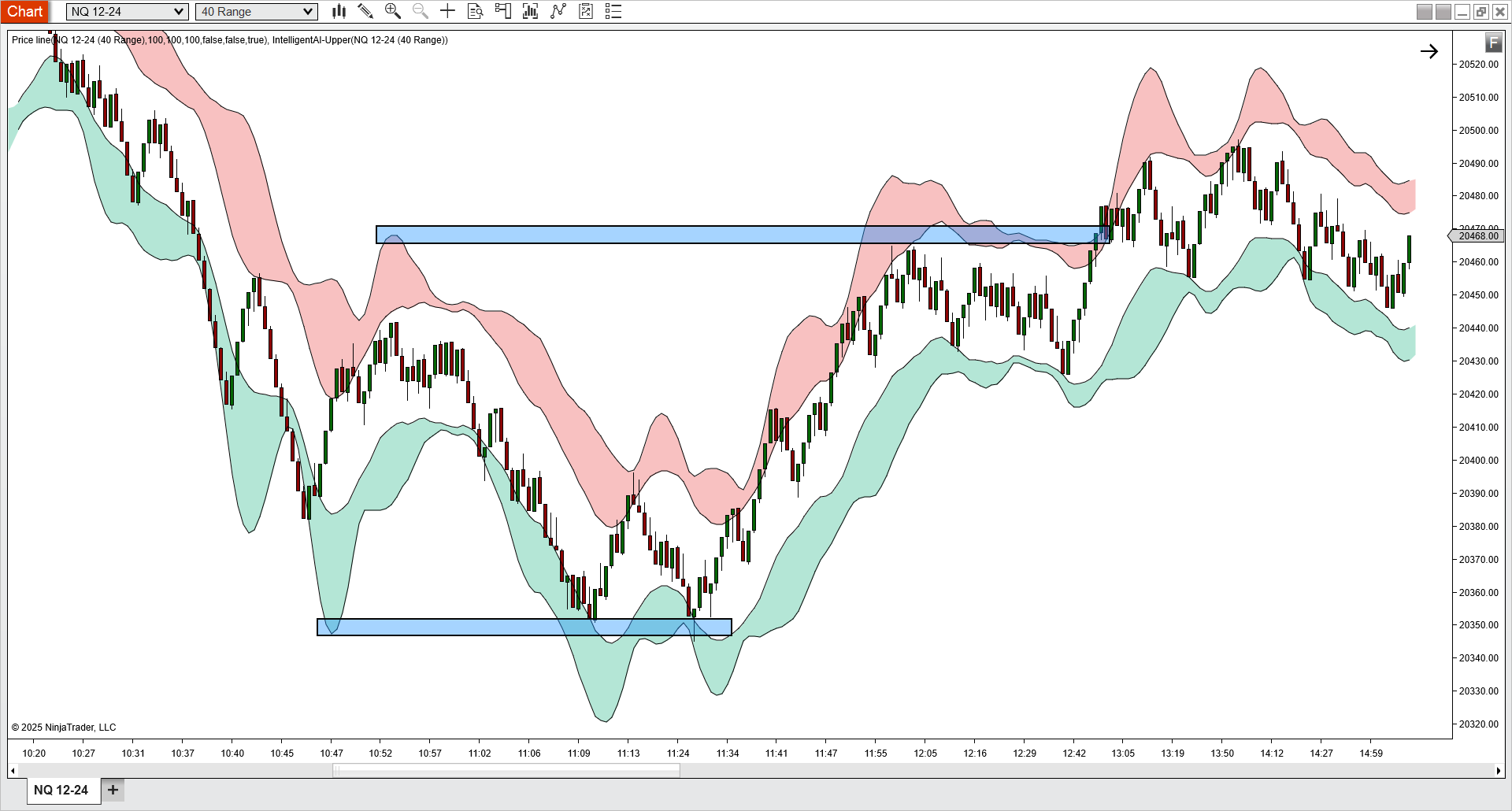Select the NQ 12-24 chart tab
Viewport: 1512px width, 811px height.
(61, 790)
